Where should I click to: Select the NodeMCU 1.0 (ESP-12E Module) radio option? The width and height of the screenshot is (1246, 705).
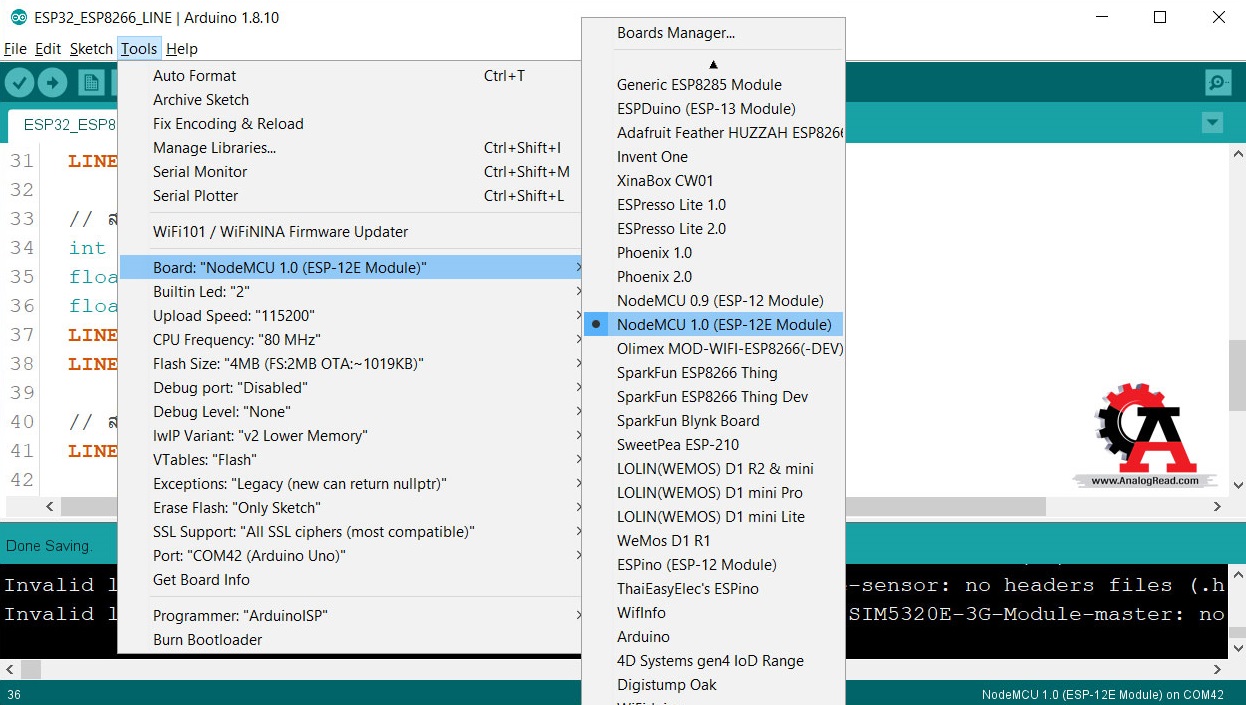tap(714, 325)
